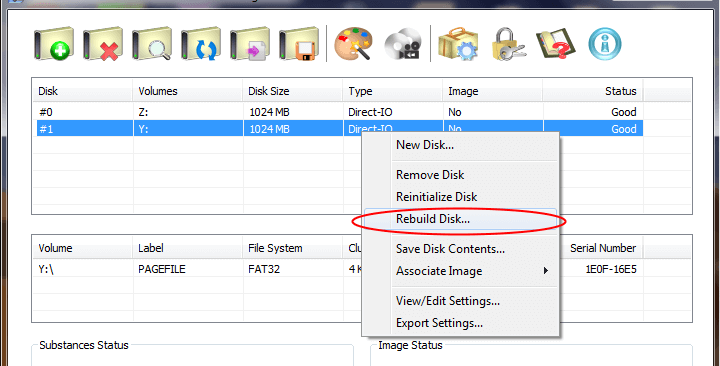The width and height of the screenshot is (720, 366).
Task: Click the Serial Number column header
Action: [603, 248]
